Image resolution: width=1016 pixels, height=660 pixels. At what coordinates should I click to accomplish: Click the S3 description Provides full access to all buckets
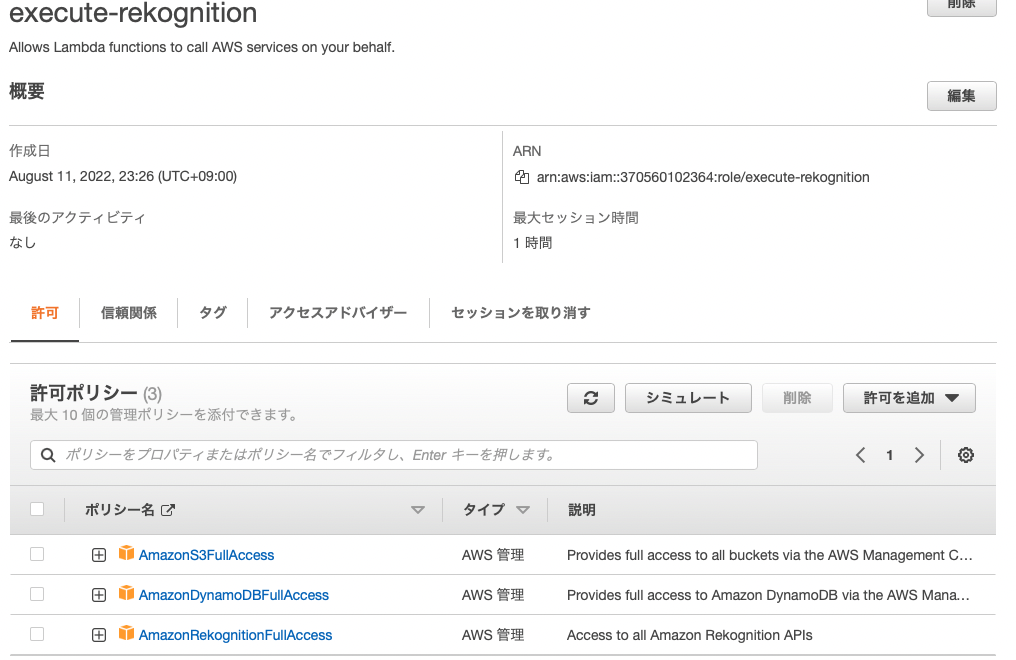click(770, 555)
